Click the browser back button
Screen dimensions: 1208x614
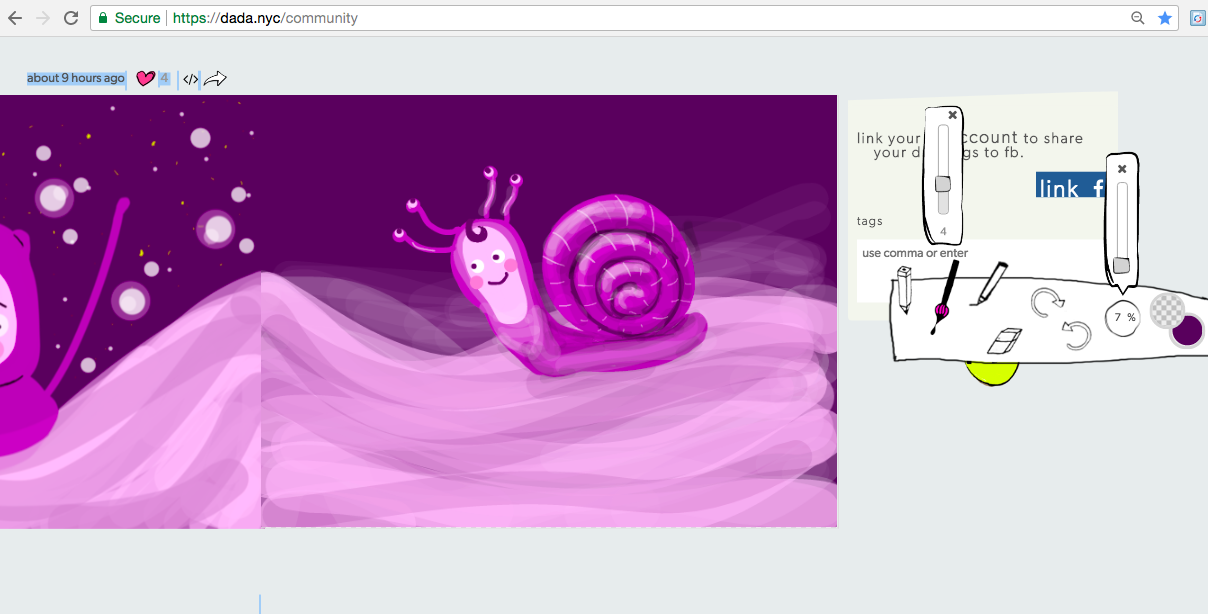[x=15, y=18]
